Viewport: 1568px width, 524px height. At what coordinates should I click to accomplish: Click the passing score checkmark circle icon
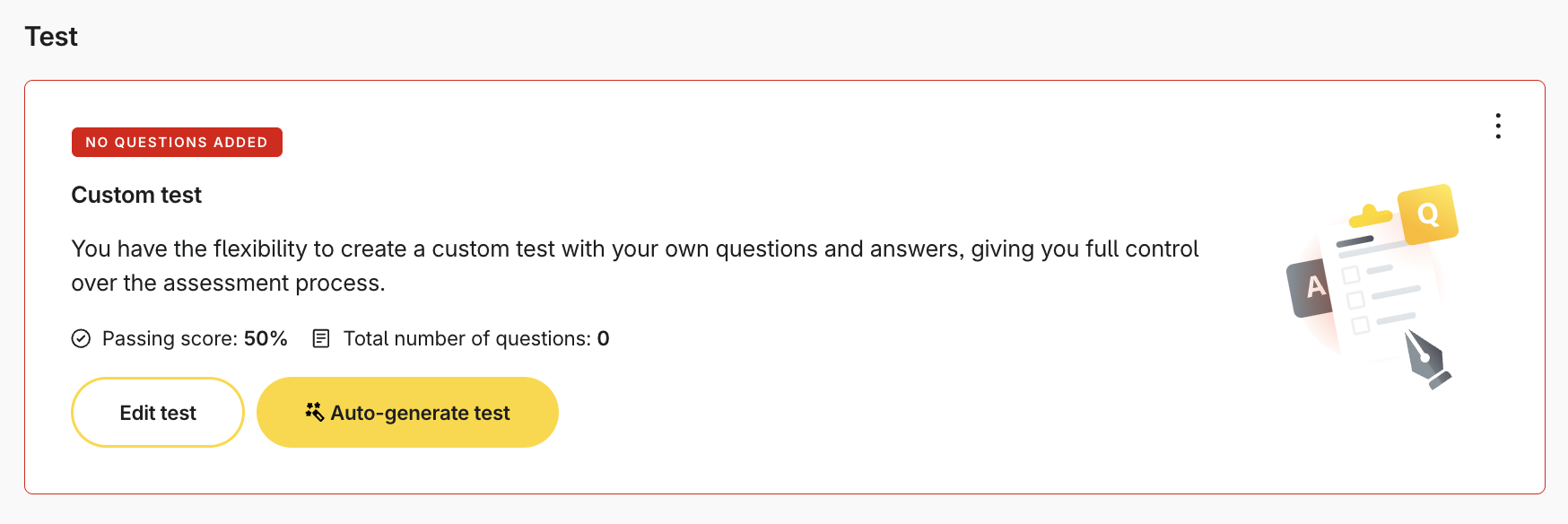(x=81, y=338)
